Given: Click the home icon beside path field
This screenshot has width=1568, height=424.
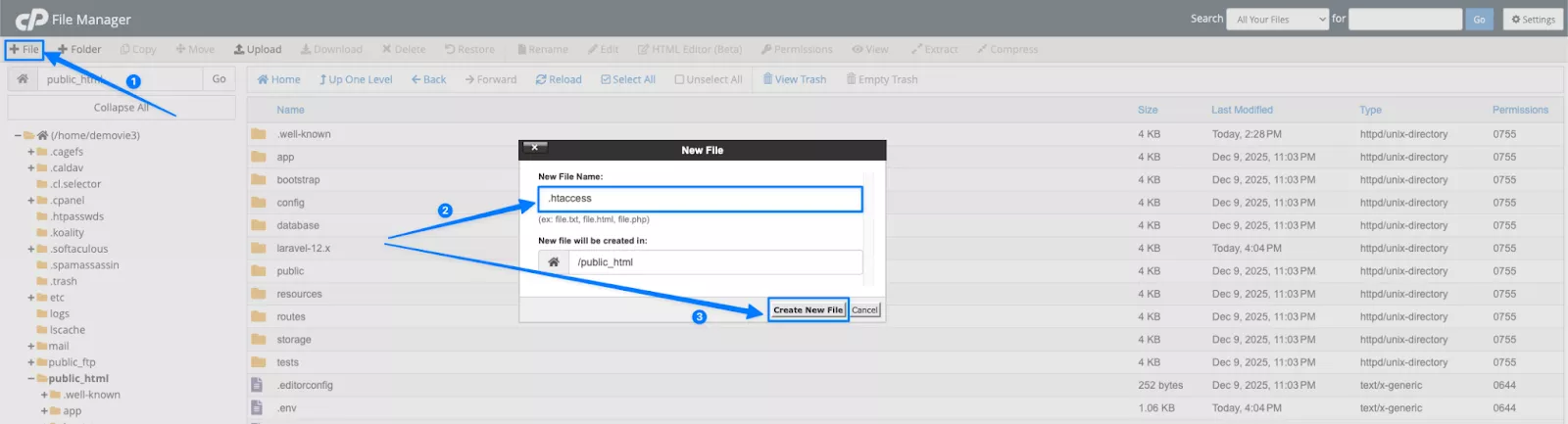Looking at the screenshot, I should [x=23, y=79].
